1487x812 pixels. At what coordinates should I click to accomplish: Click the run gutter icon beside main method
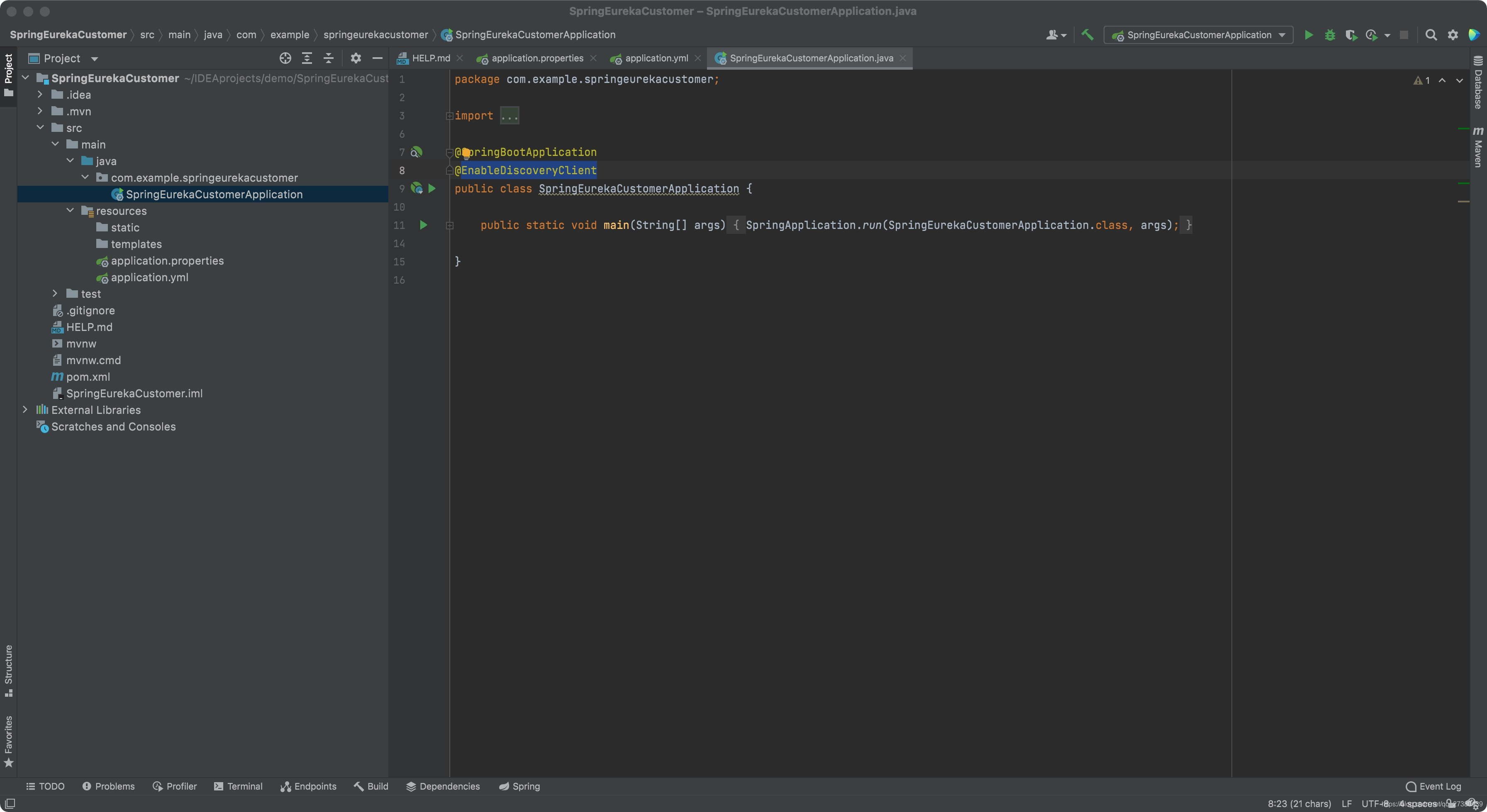coord(424,225)
